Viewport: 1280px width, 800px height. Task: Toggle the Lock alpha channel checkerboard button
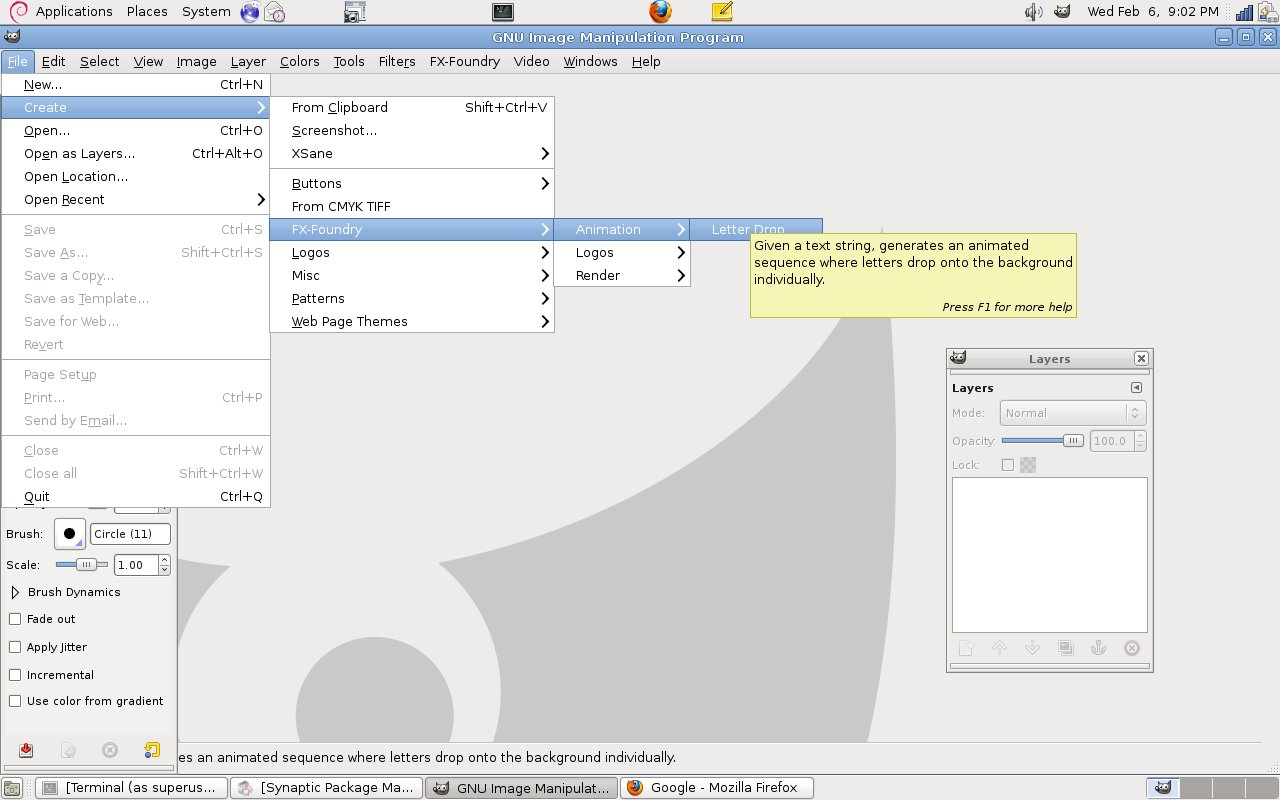[x=1028, y=465]
